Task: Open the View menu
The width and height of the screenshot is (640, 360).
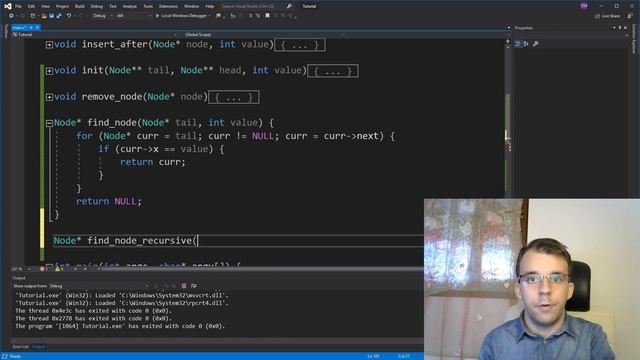Action: coord(45,7)
